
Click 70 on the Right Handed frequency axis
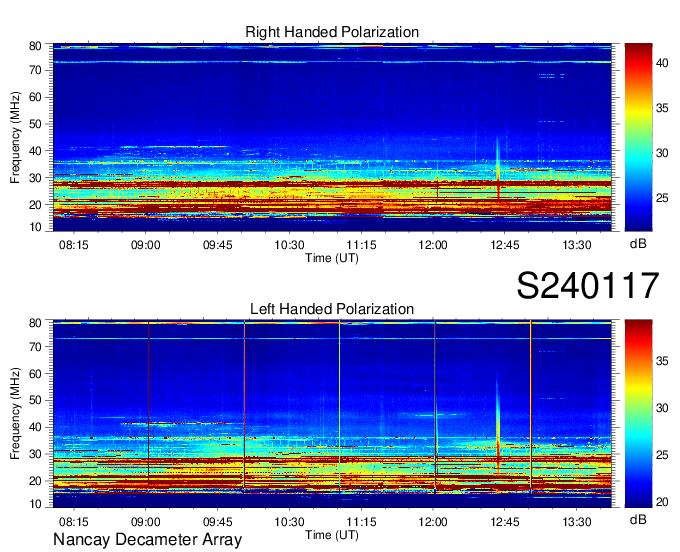[x=36, y=70]
